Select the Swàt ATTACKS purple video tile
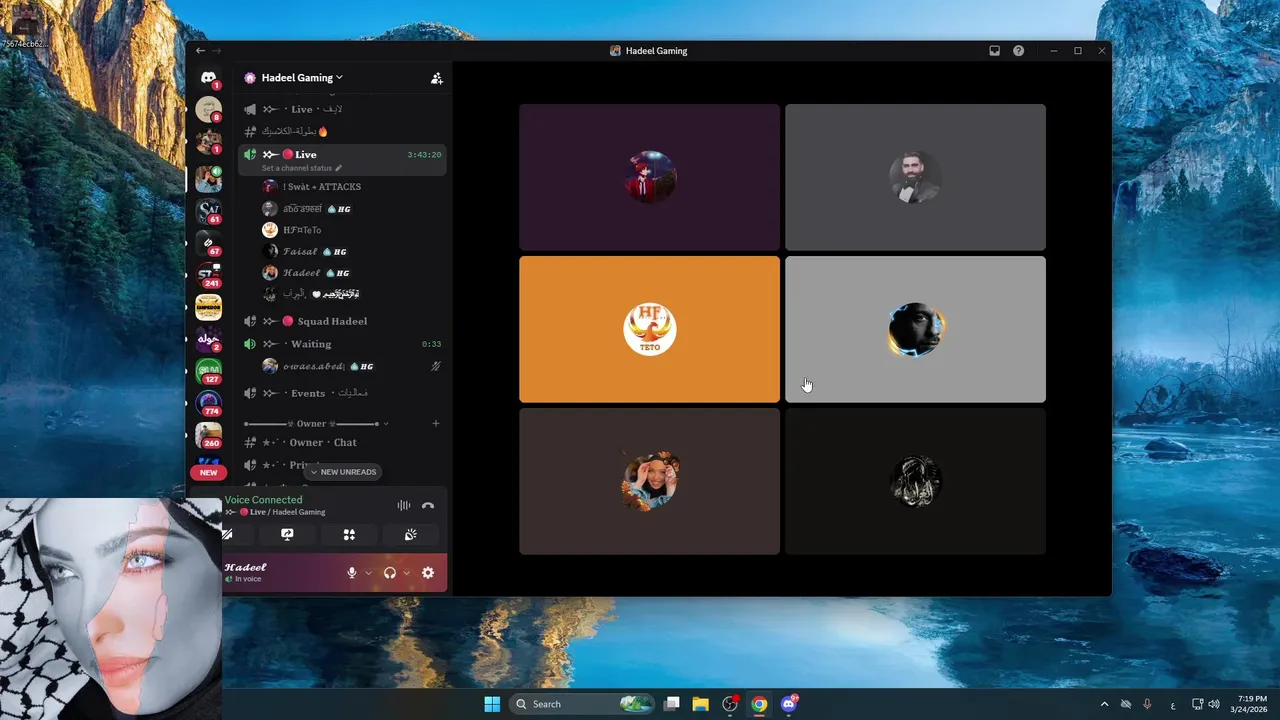1280x720 pixels. click(x=649, y=177)
